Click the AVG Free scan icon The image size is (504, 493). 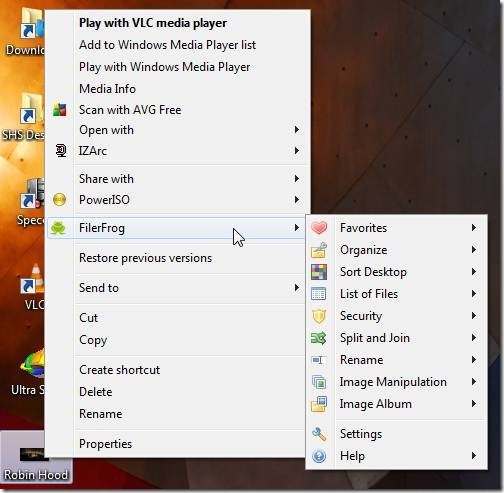pos(60,110)
